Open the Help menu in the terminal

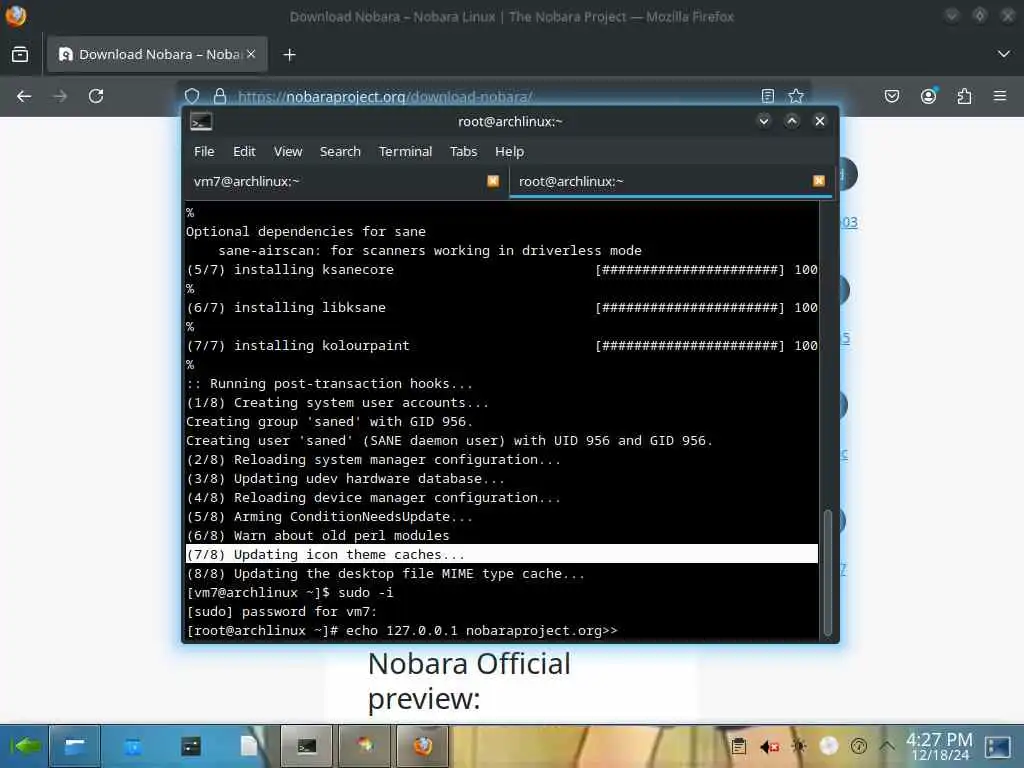pyautogui.click(x=509, y=152)
